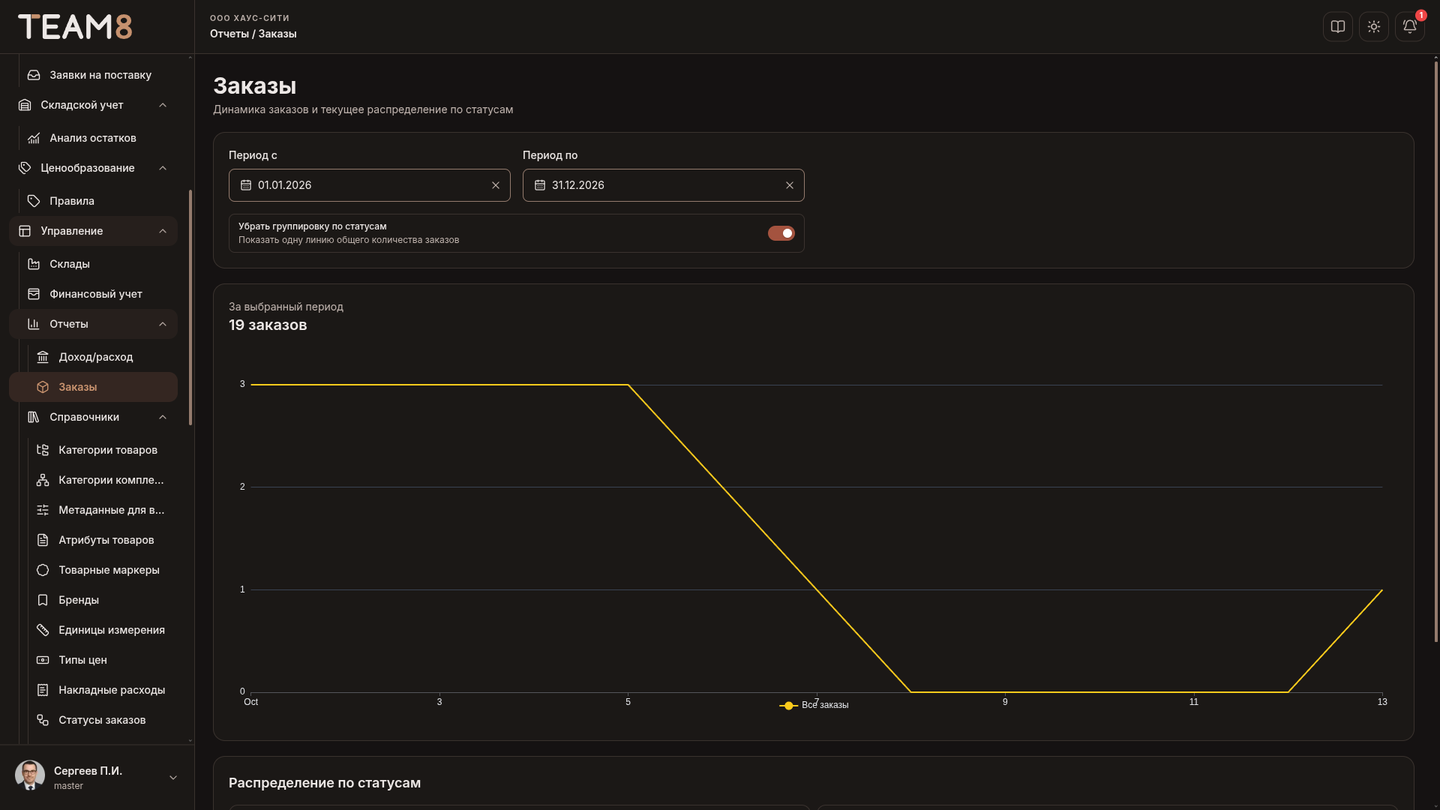Click the icon beside Метаданные для в...
1440x810 pixels.
(x=43, y=510)
